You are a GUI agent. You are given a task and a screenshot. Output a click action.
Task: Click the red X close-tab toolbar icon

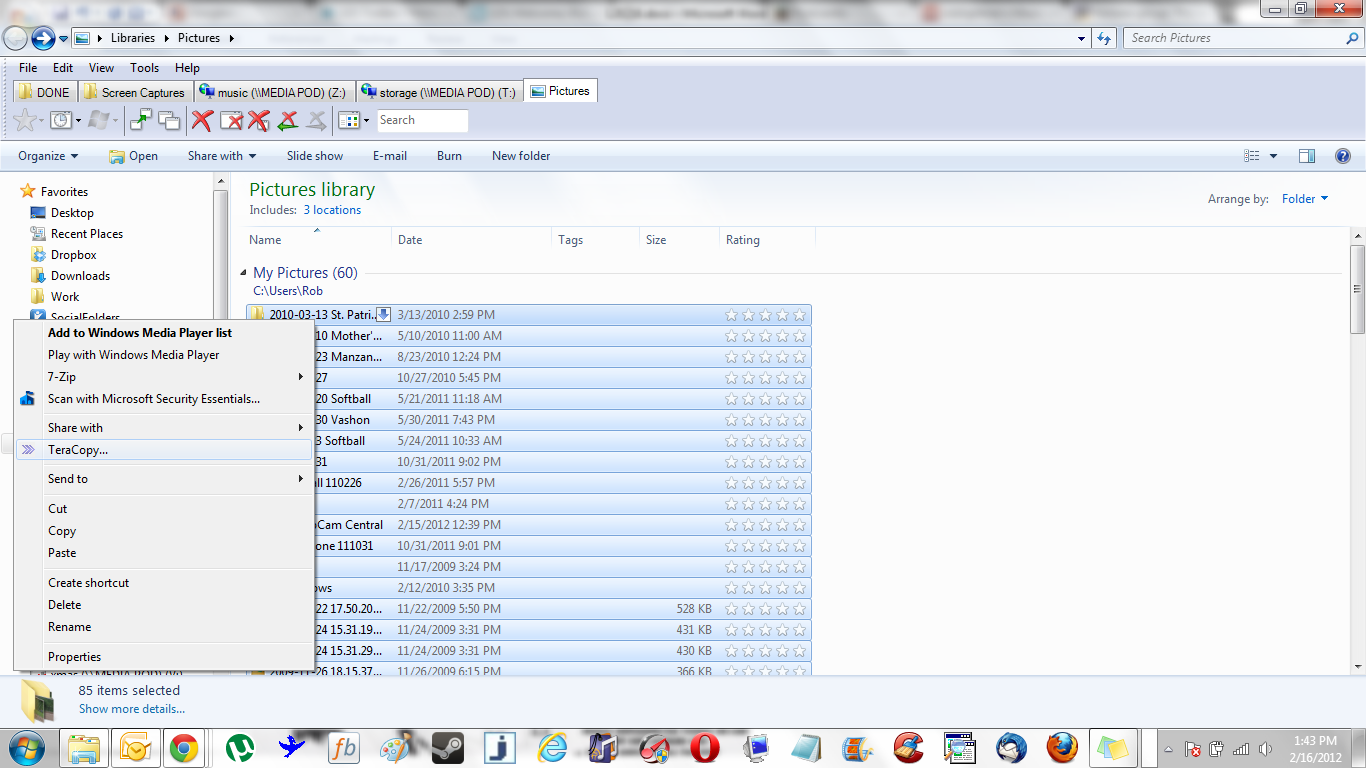[x=202, y=120]
